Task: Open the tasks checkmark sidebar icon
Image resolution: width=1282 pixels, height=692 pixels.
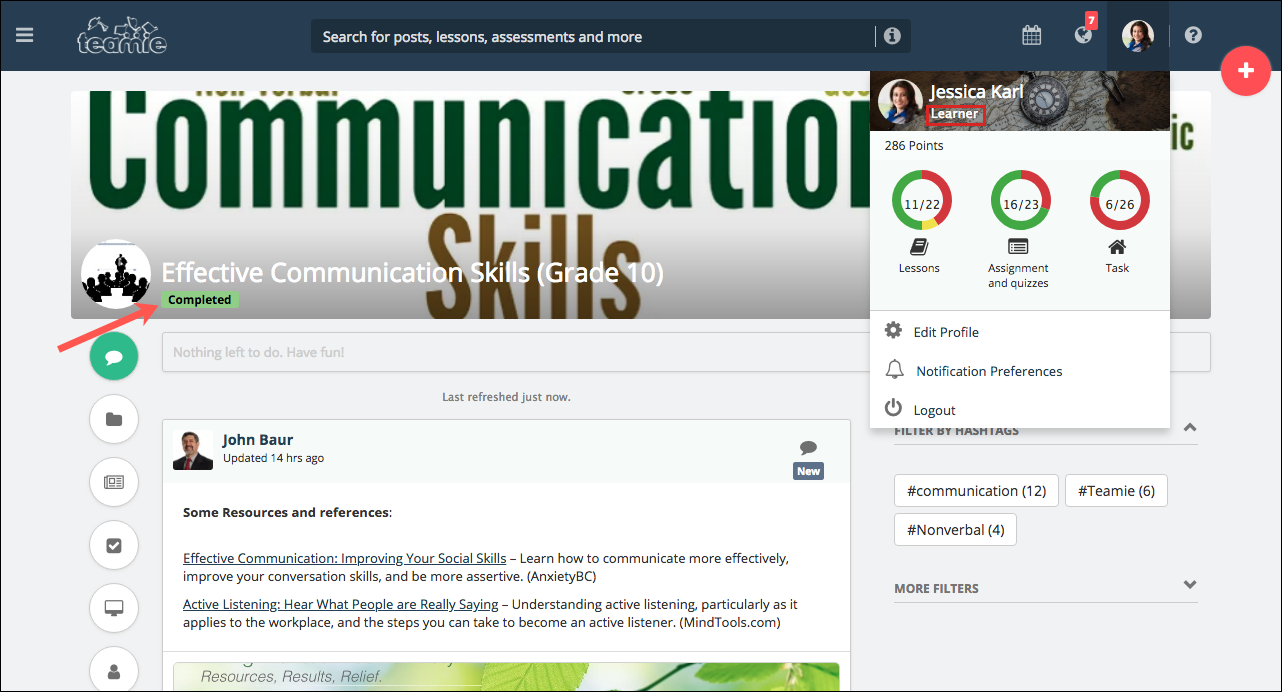Action: tap(114, 545)
